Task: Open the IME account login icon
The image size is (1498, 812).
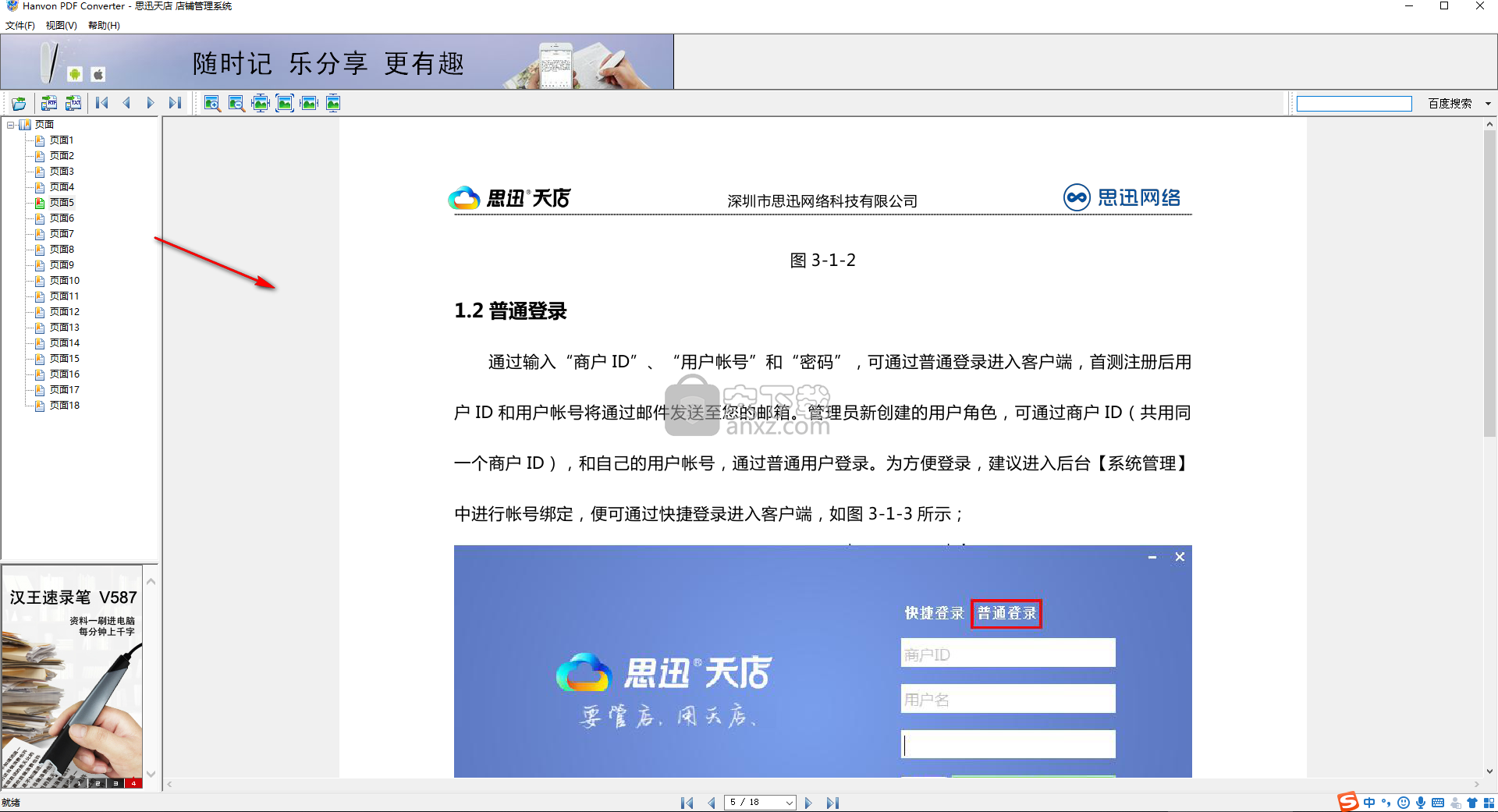Action: (x=1455, y=803)
